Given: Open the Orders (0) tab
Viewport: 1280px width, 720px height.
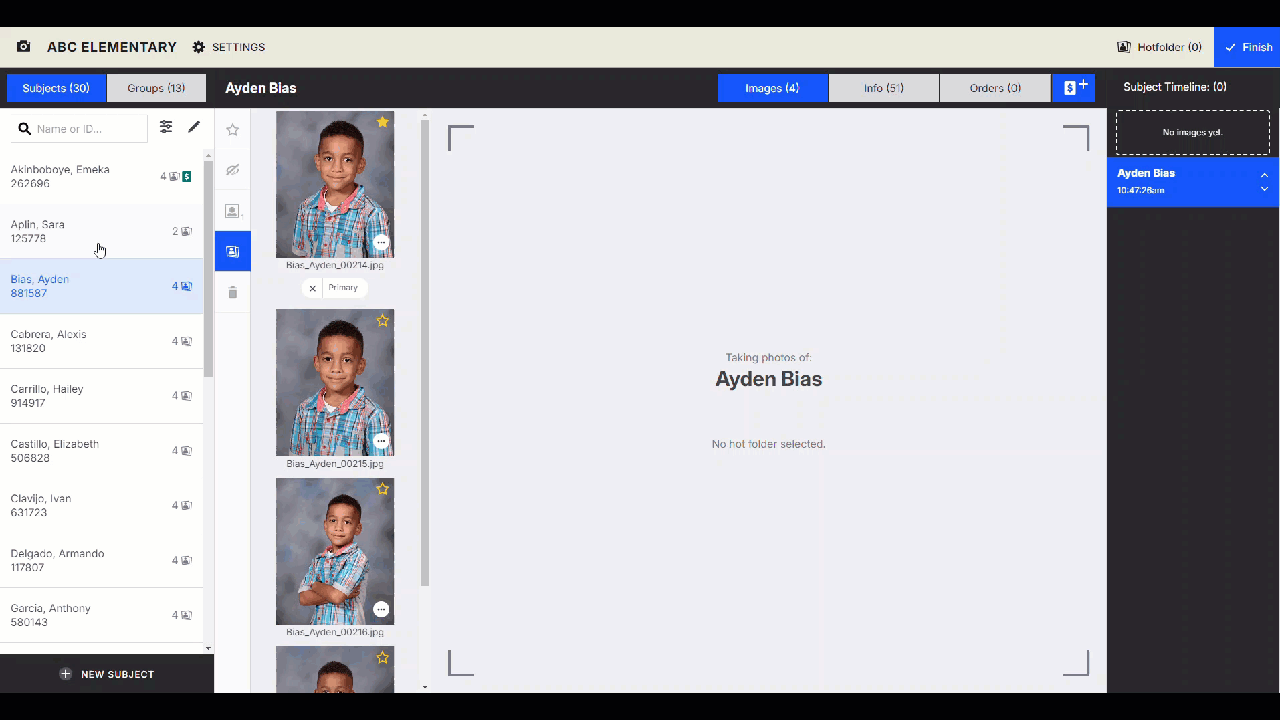Looking at the screenshot, I should click(x=995, y=88).
